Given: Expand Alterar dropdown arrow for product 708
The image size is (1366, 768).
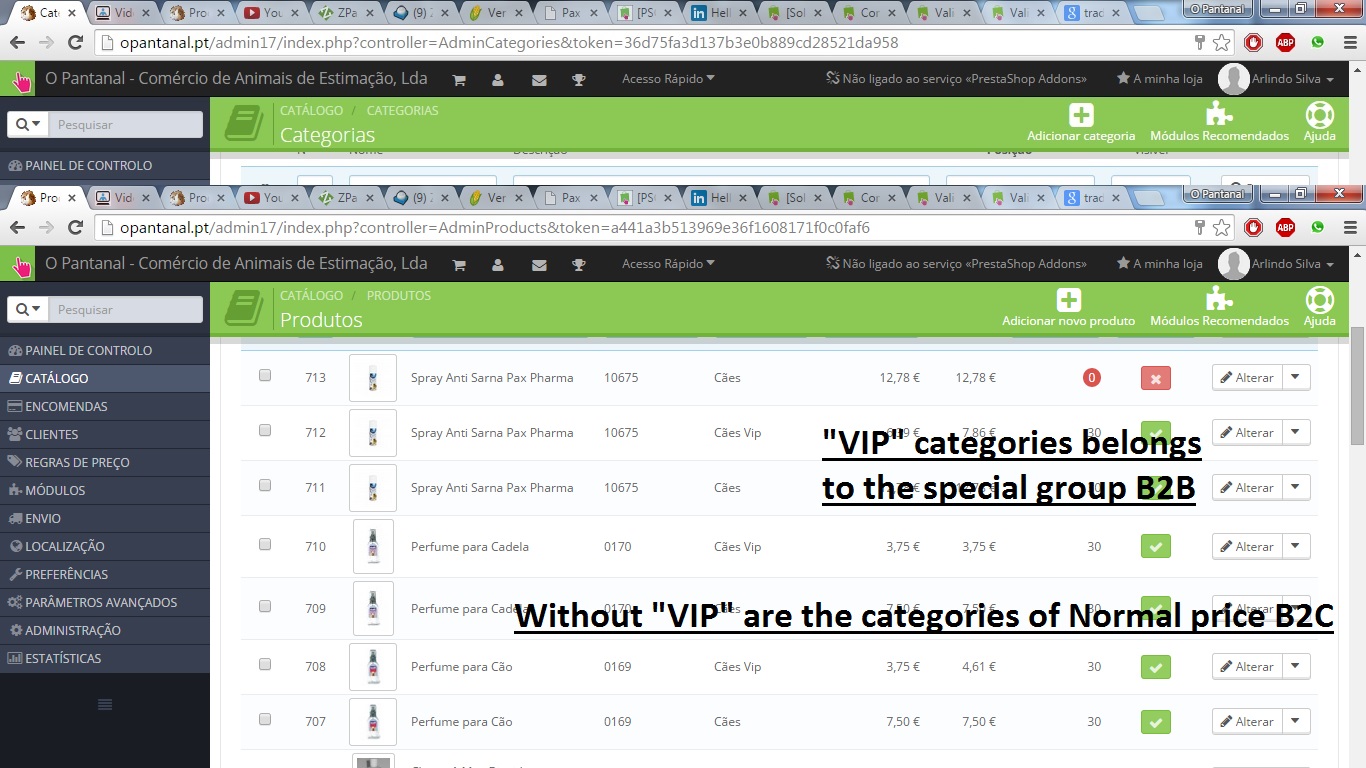Looking at the screenshot, I should [1296, 666].
